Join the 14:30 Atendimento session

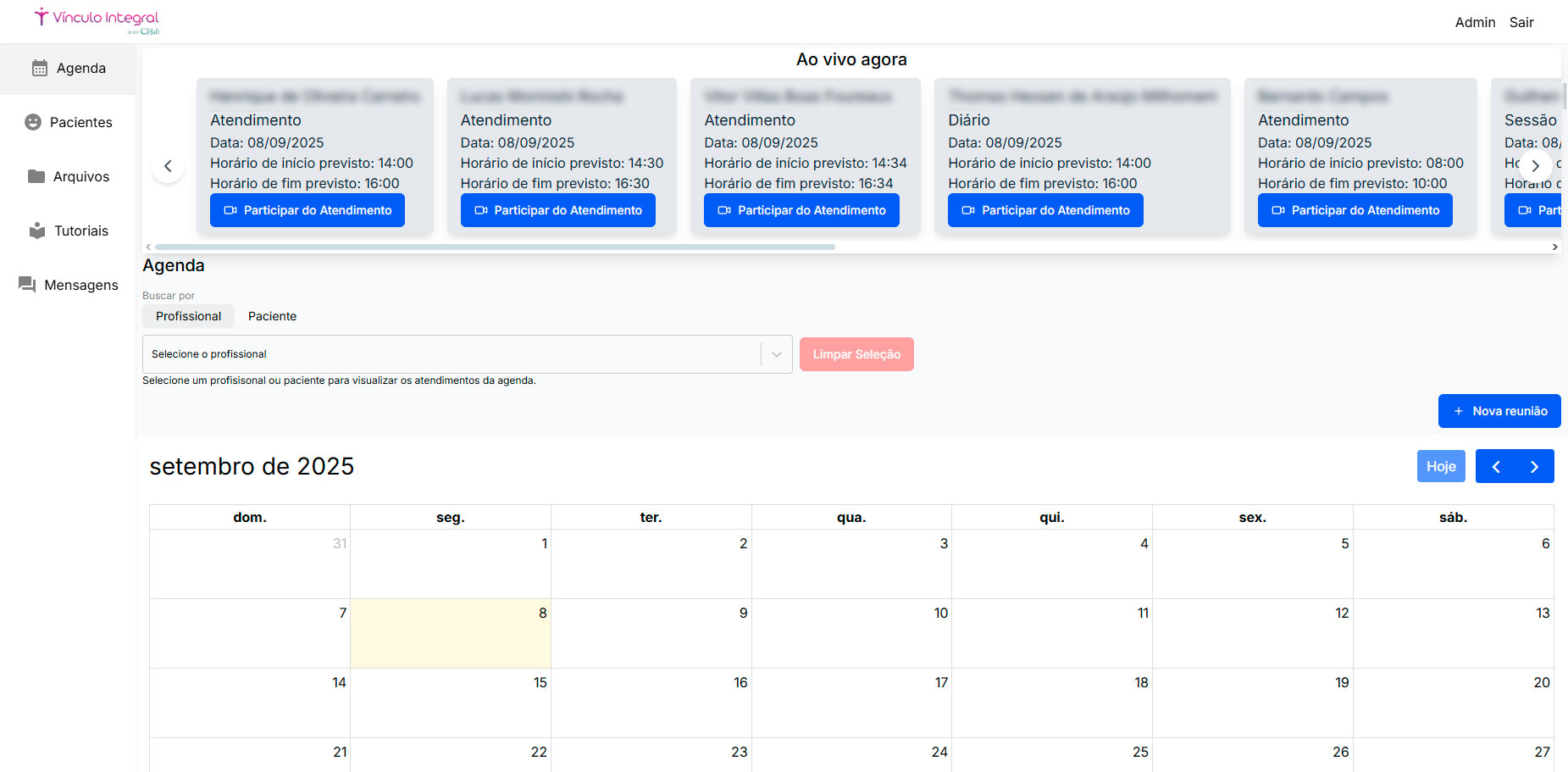click(557, 210)
